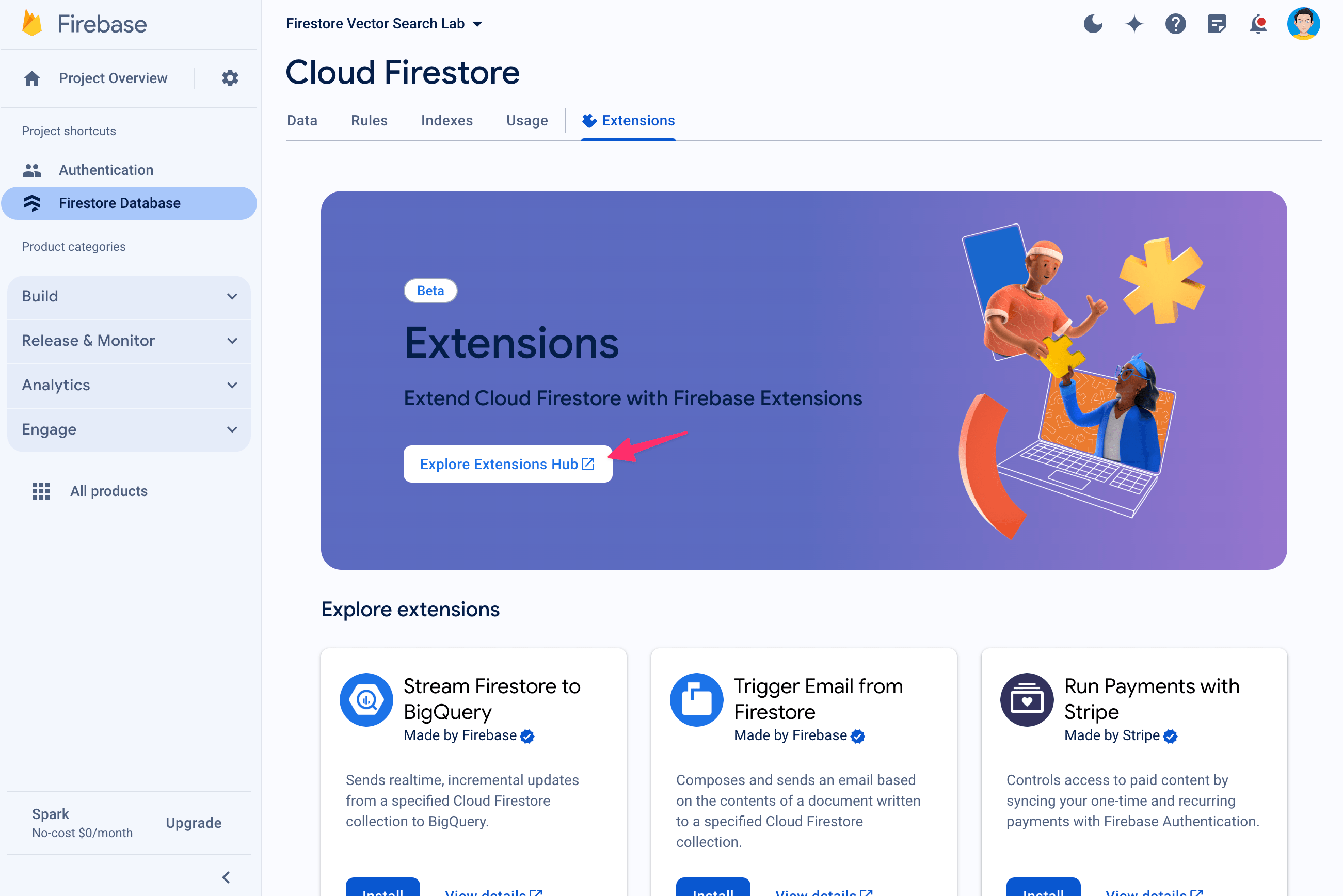Image resolution: width=1343 pixels, height=896 pixels.
Task: Switch to the Data tab
Action: [x=301, y=121]
